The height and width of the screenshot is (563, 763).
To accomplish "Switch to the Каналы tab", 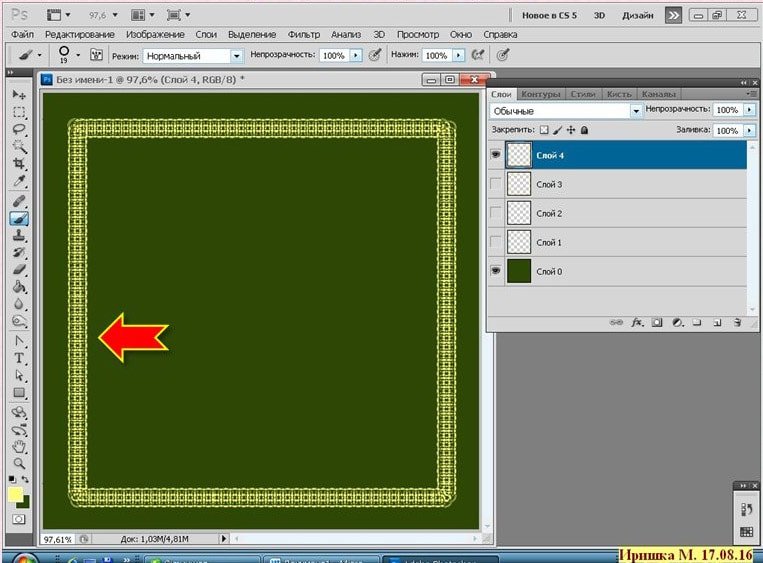I will 657,94.
